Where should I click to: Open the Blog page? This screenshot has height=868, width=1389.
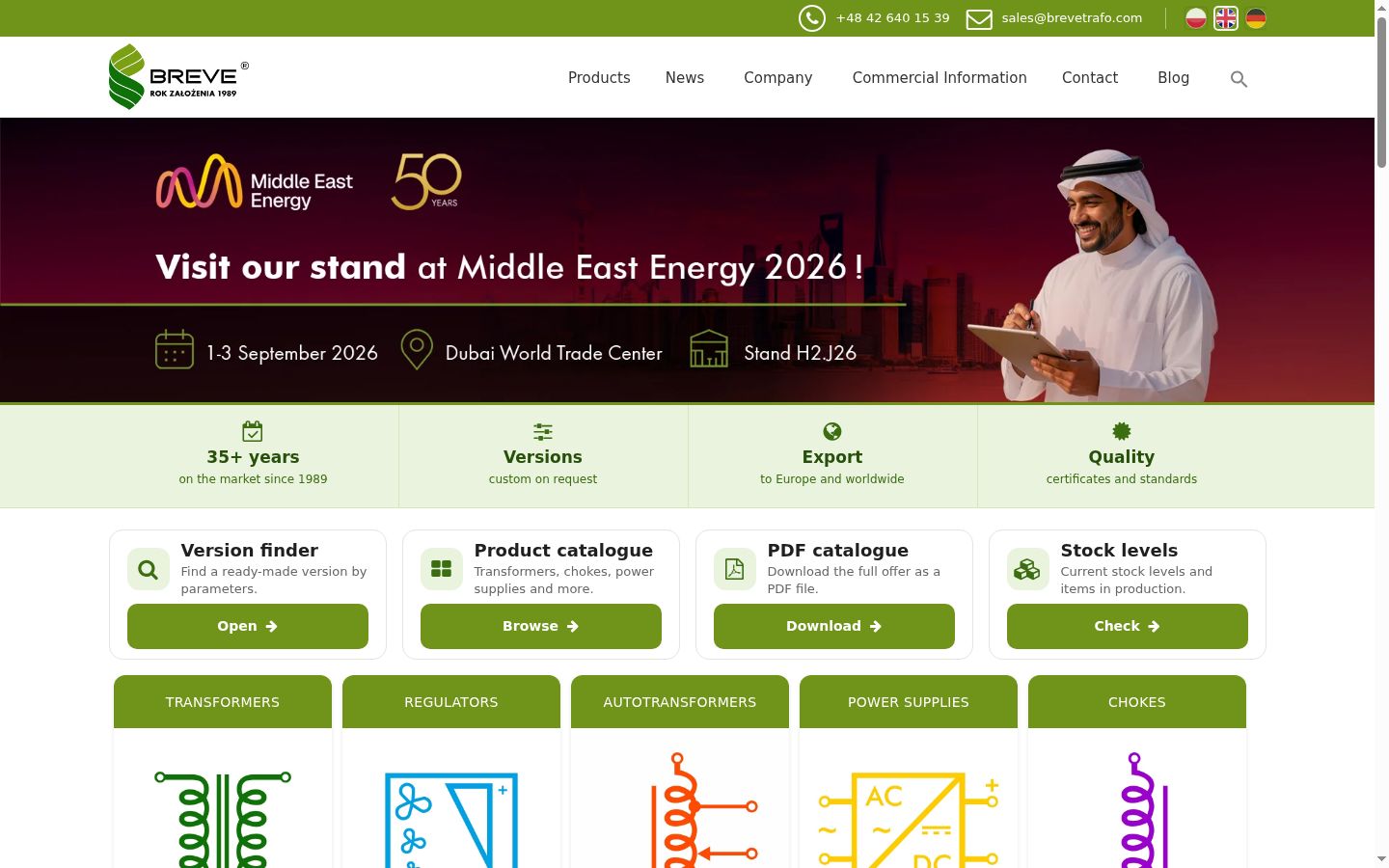[x=1174, y=78]
